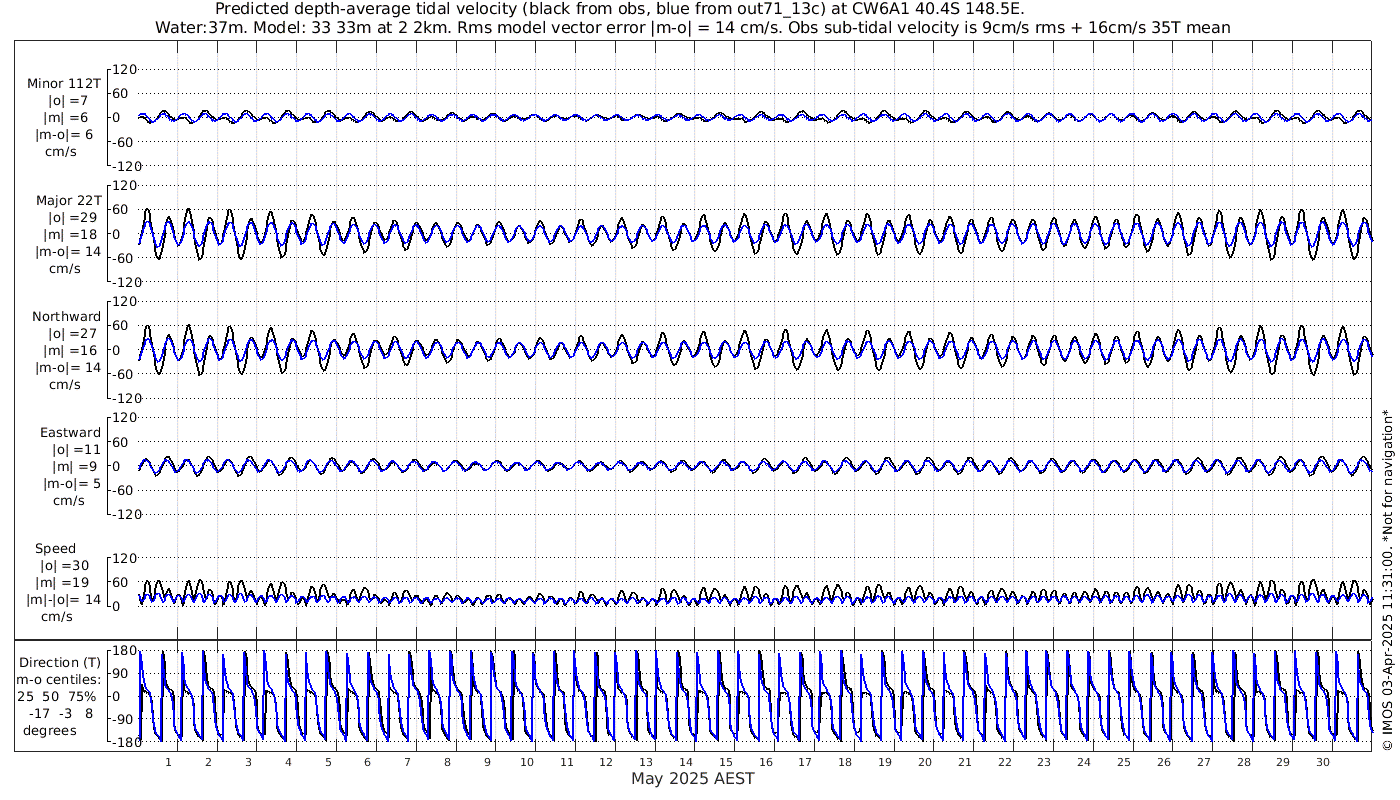Select day "18" on the date axis
Viewport: 1400px width, 800px height.
tap(845, 762)
